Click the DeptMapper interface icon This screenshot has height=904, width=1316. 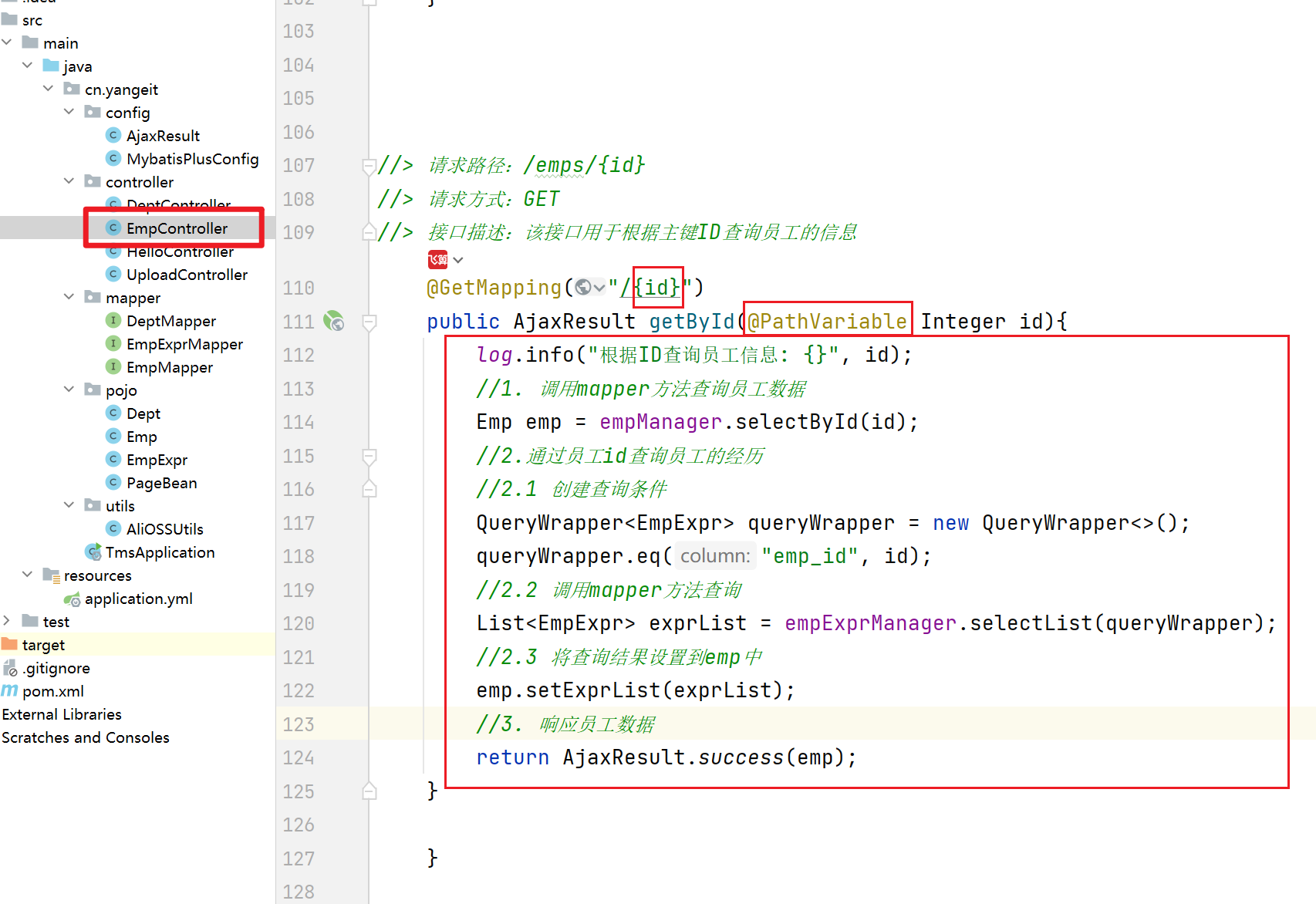[113, 321]
